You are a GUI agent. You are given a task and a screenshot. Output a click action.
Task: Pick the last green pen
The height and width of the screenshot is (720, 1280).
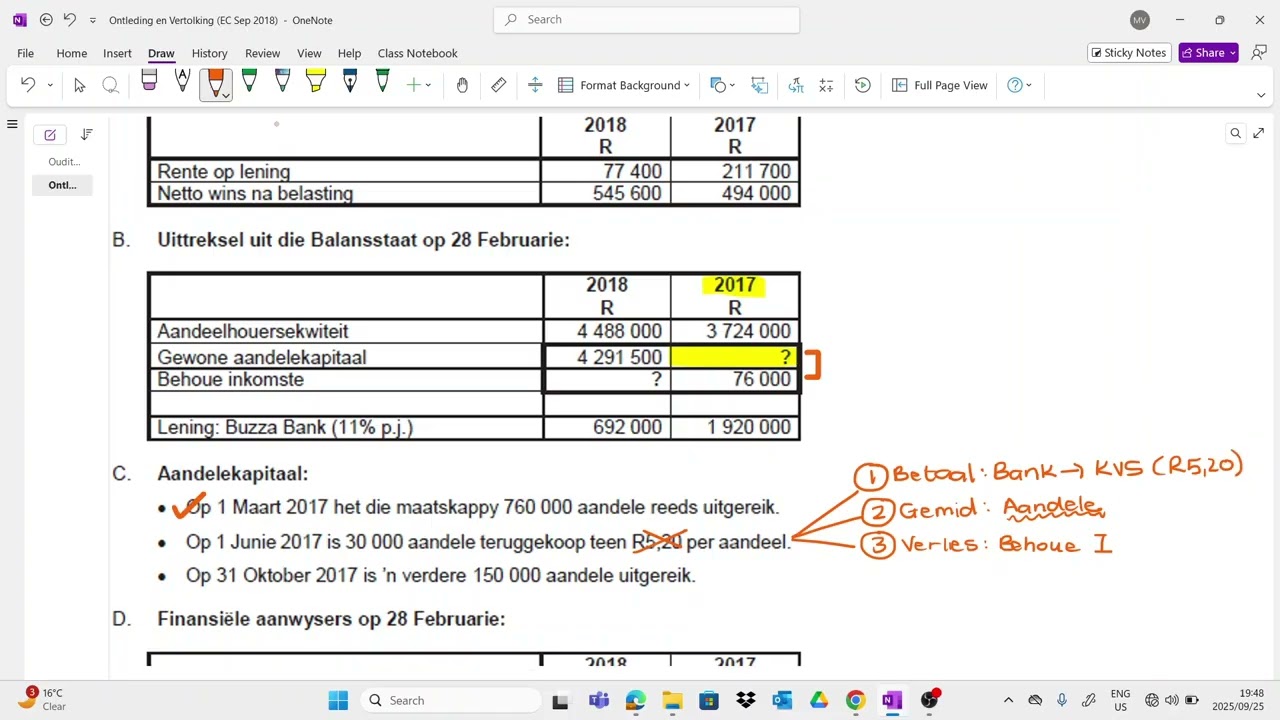coord(382,82)
